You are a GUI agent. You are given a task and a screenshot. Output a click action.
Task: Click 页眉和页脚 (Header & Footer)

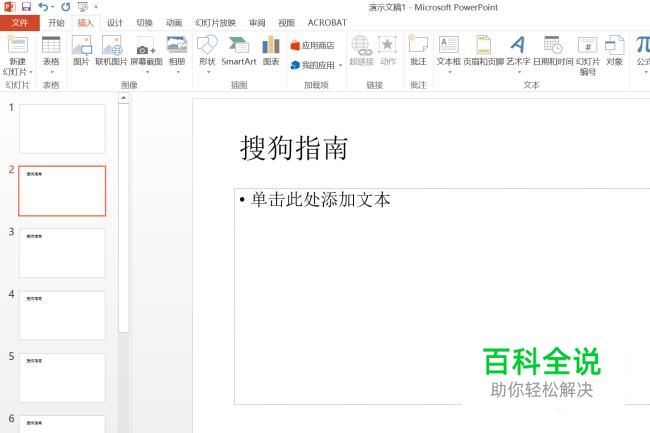coord(483,50)
